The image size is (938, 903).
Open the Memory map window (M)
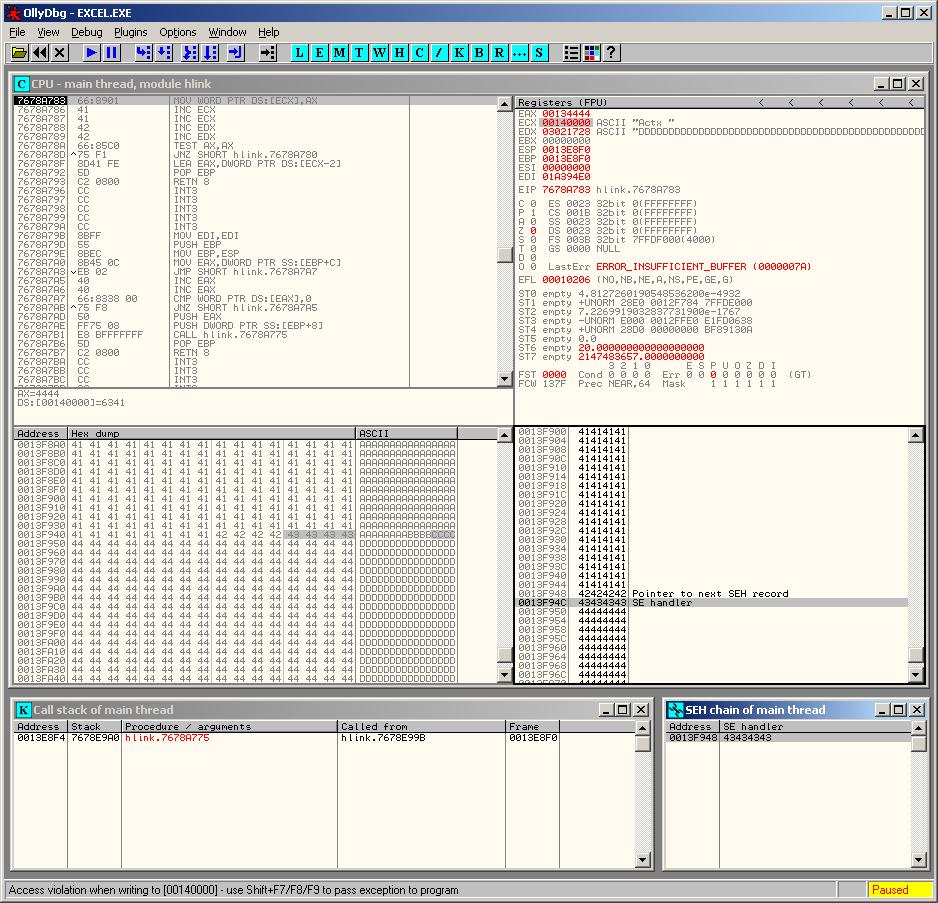pyautogui.click(x=340, y=53)
